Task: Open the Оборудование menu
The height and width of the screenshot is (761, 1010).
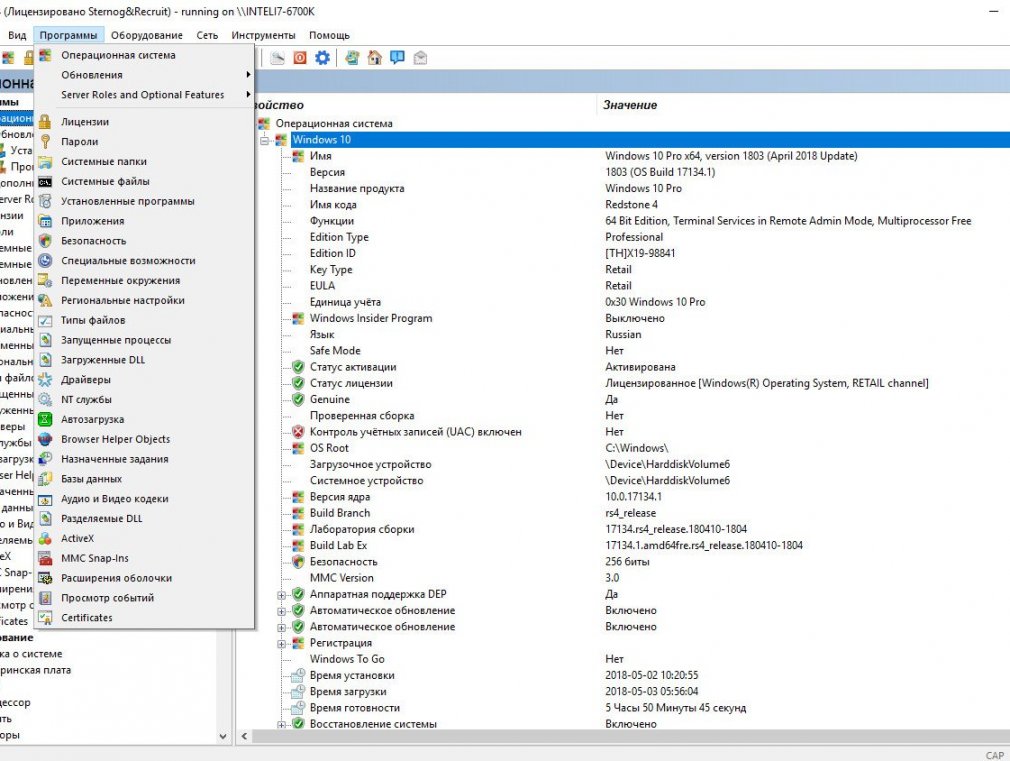Action: click(147, 35)
